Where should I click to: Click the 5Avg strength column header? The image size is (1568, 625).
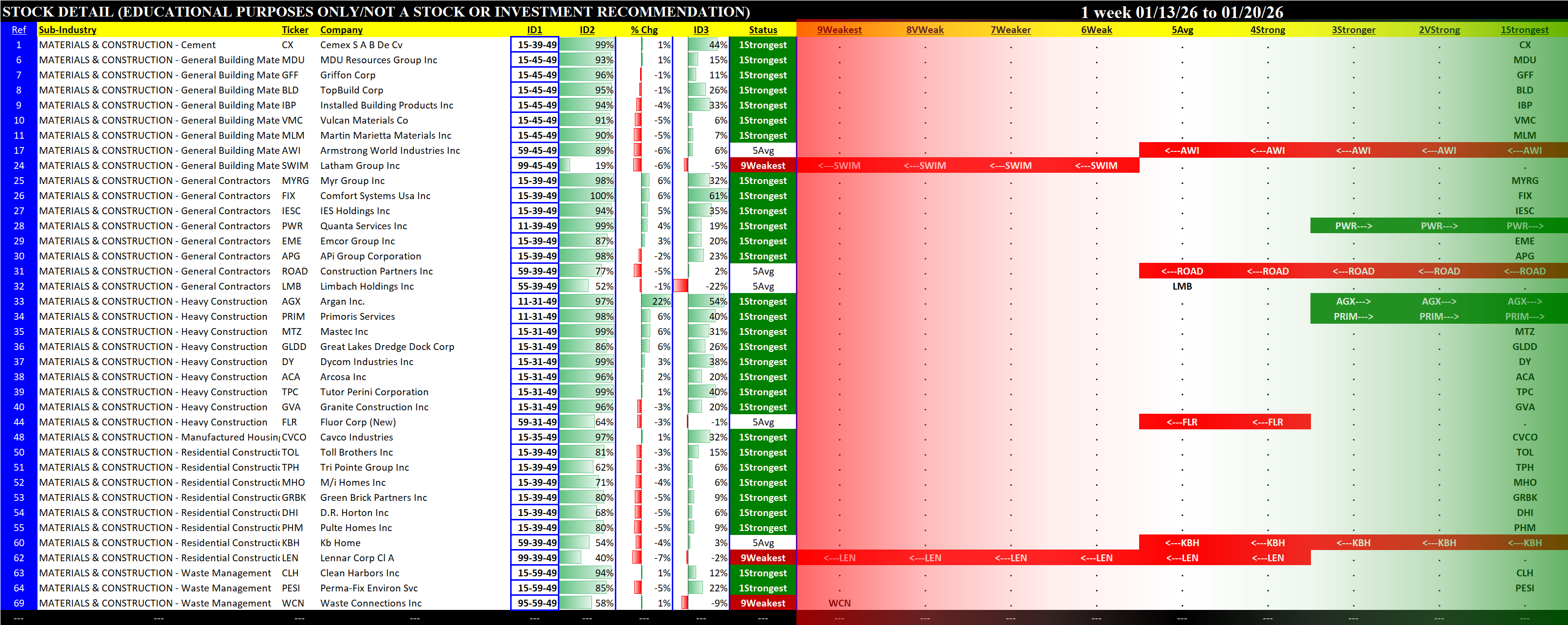pos(1182,30)
